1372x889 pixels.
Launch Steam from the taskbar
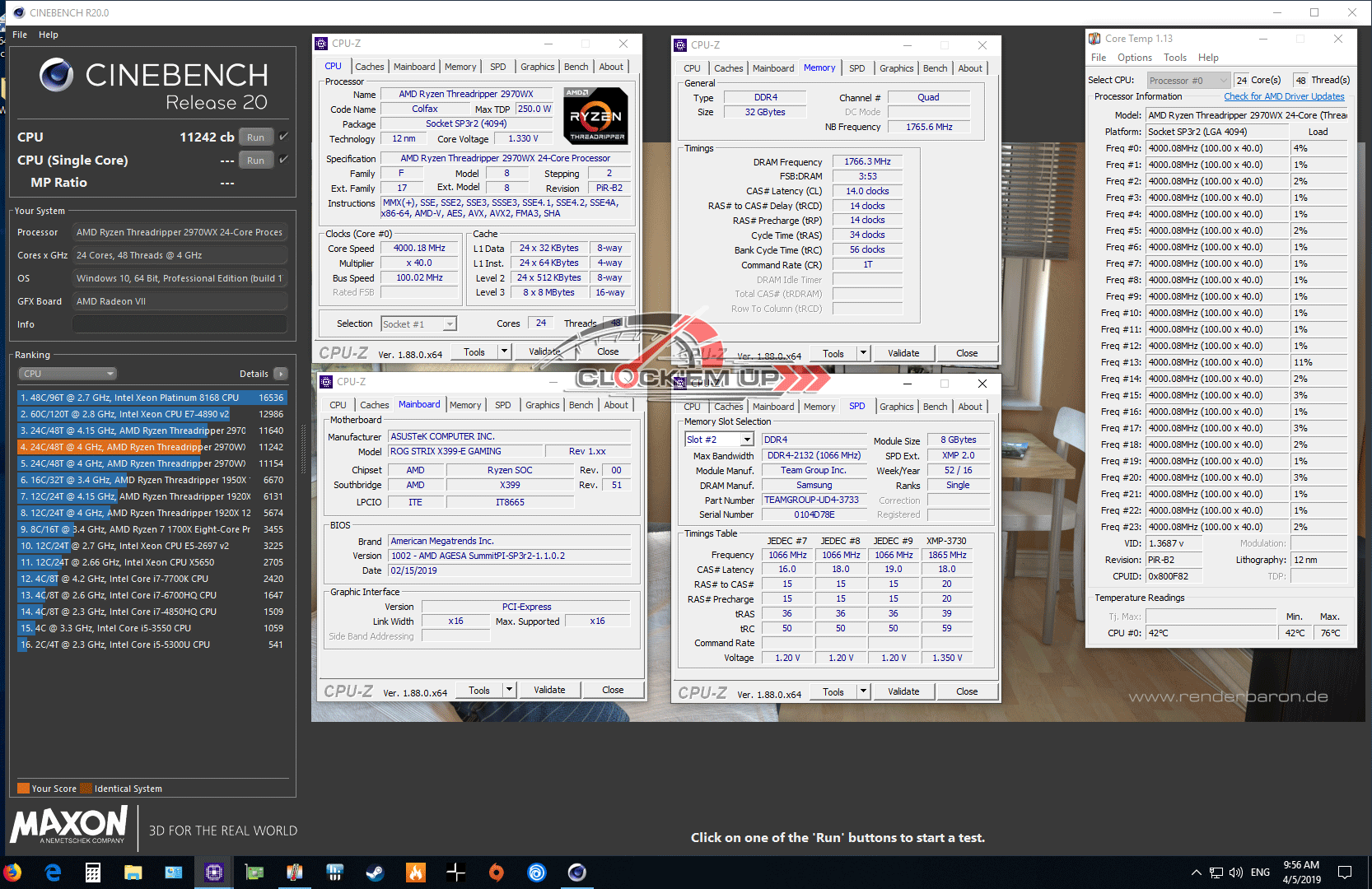[375, 872]
